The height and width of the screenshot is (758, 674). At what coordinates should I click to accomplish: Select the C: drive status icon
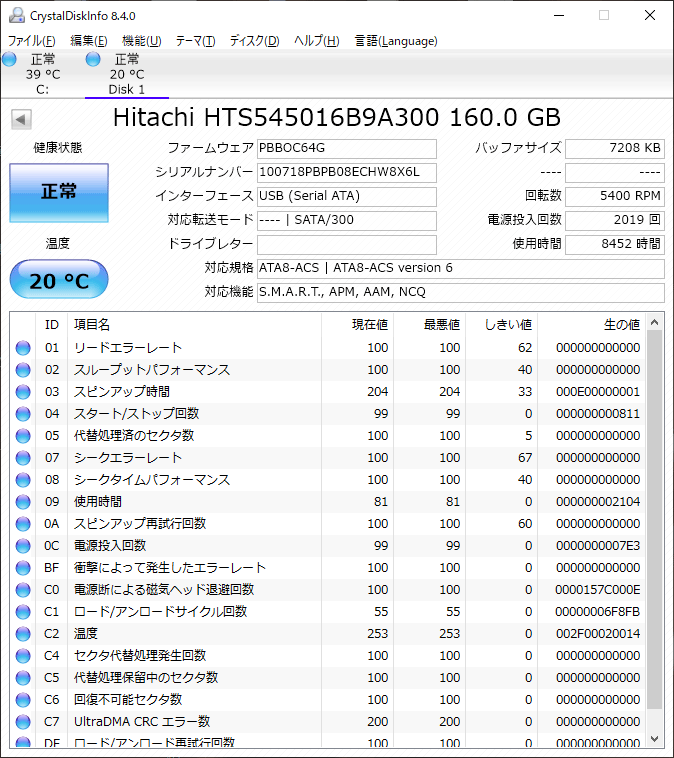pyautogui.click(x=9, y=59)
